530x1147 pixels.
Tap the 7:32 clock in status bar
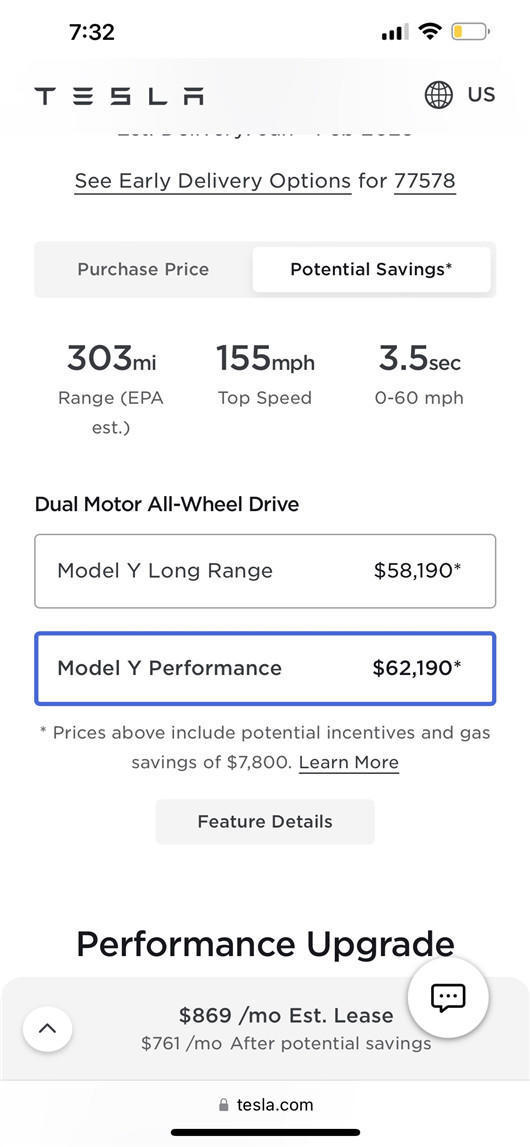pyautogui.click(x=92, y=32)
